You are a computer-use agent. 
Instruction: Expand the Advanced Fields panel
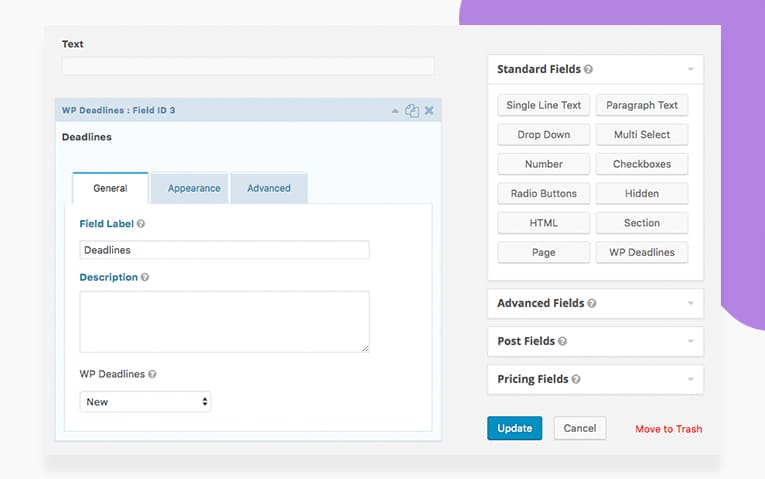(595, 303)
